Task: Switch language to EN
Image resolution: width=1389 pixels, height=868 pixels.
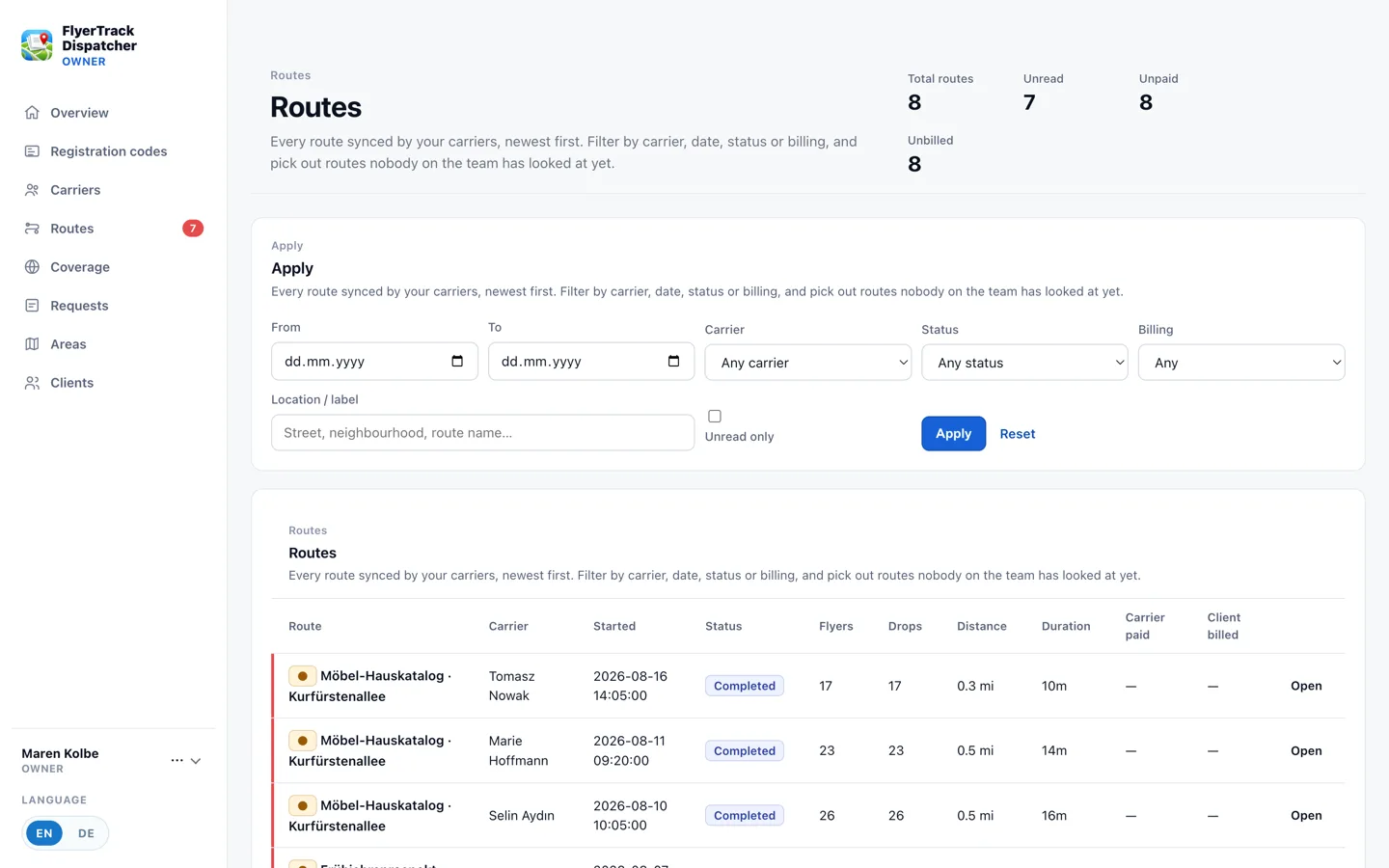Action: point(44,833)
